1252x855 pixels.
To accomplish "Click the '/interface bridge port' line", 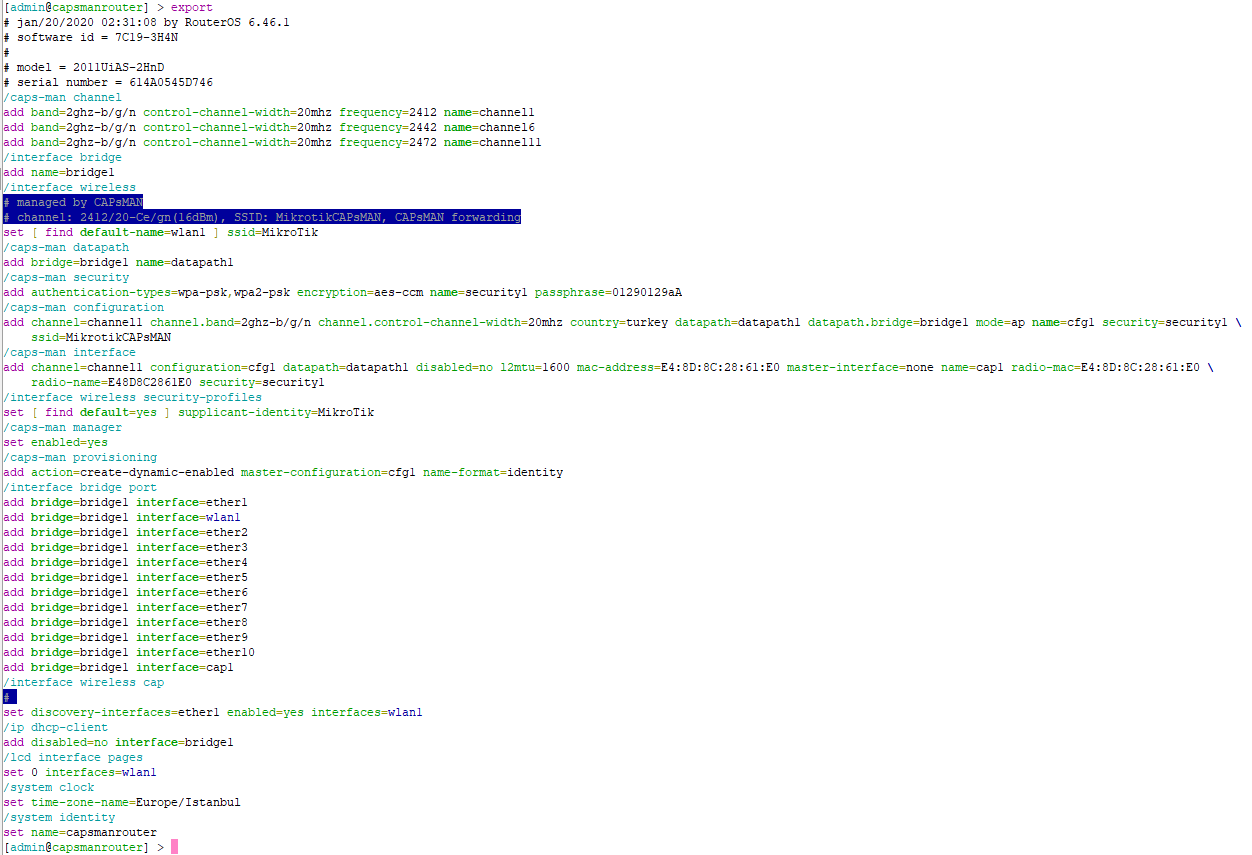I will 80,487.
